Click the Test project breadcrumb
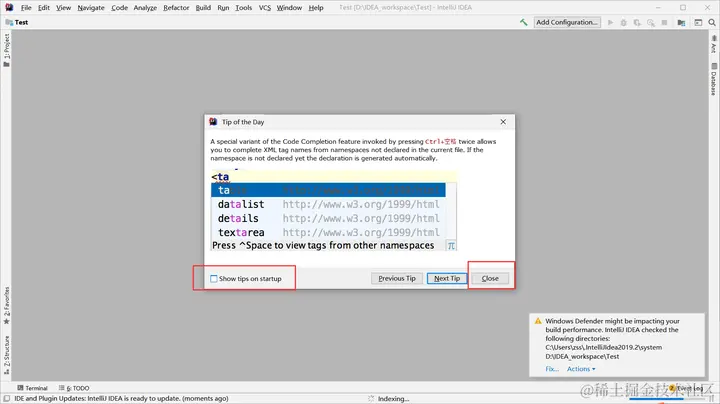The width and height of the screenshot is (720, 404). [x=17, y=22]
